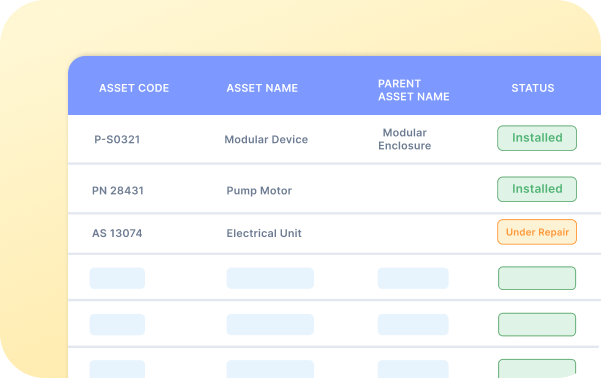Open the Pump Motor asset
The image size is (601, 378).
[x=259, y=191]
